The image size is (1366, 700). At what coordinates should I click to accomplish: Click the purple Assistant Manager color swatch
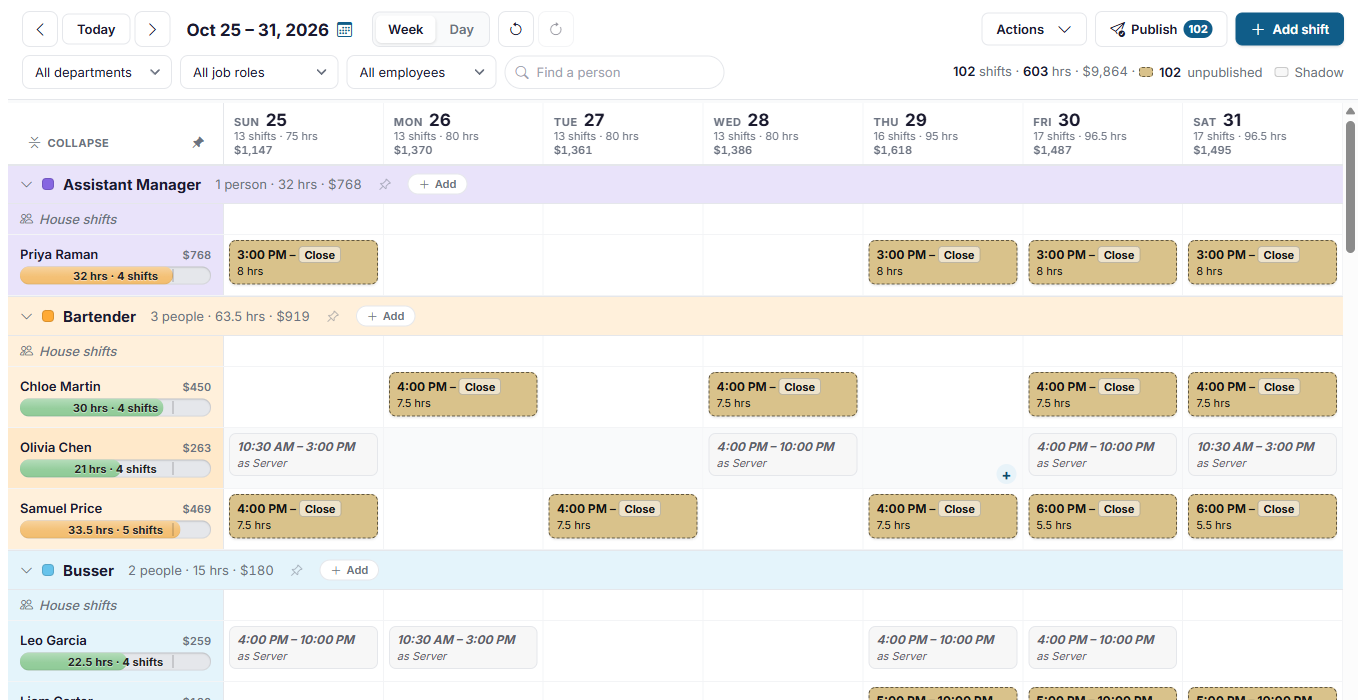(x=48, y=184)
